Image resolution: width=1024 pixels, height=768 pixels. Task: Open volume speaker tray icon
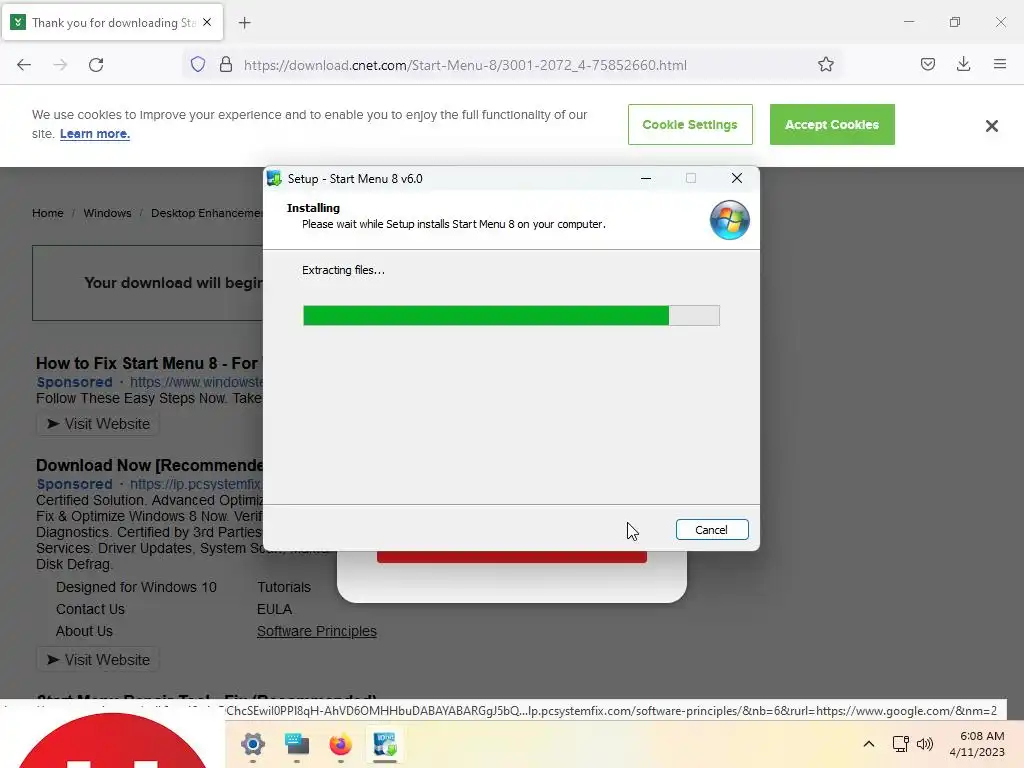tap(925, 744)
